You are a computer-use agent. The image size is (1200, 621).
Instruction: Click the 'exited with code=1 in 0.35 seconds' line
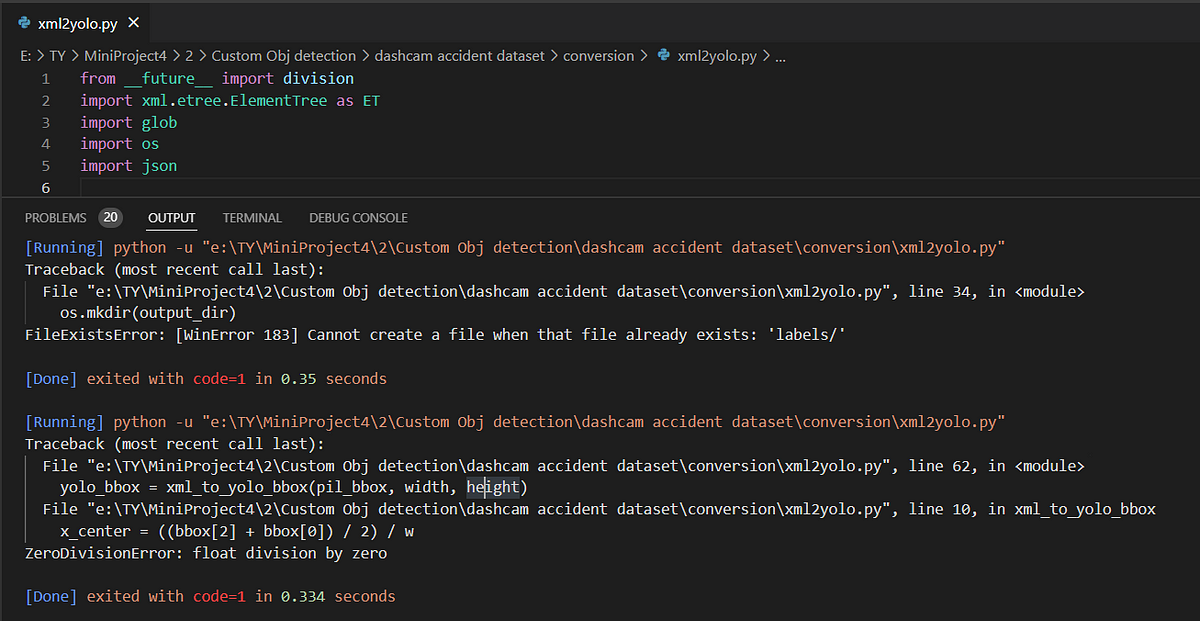206,379
